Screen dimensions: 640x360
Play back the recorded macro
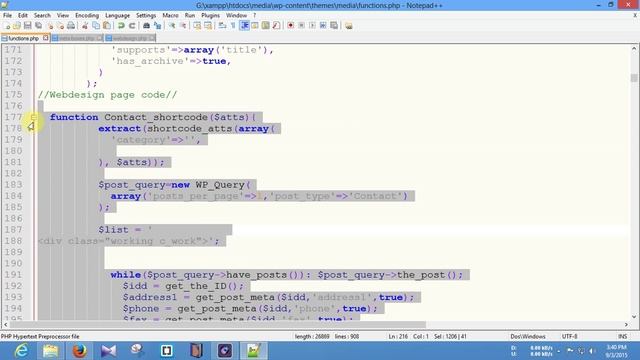312,26
